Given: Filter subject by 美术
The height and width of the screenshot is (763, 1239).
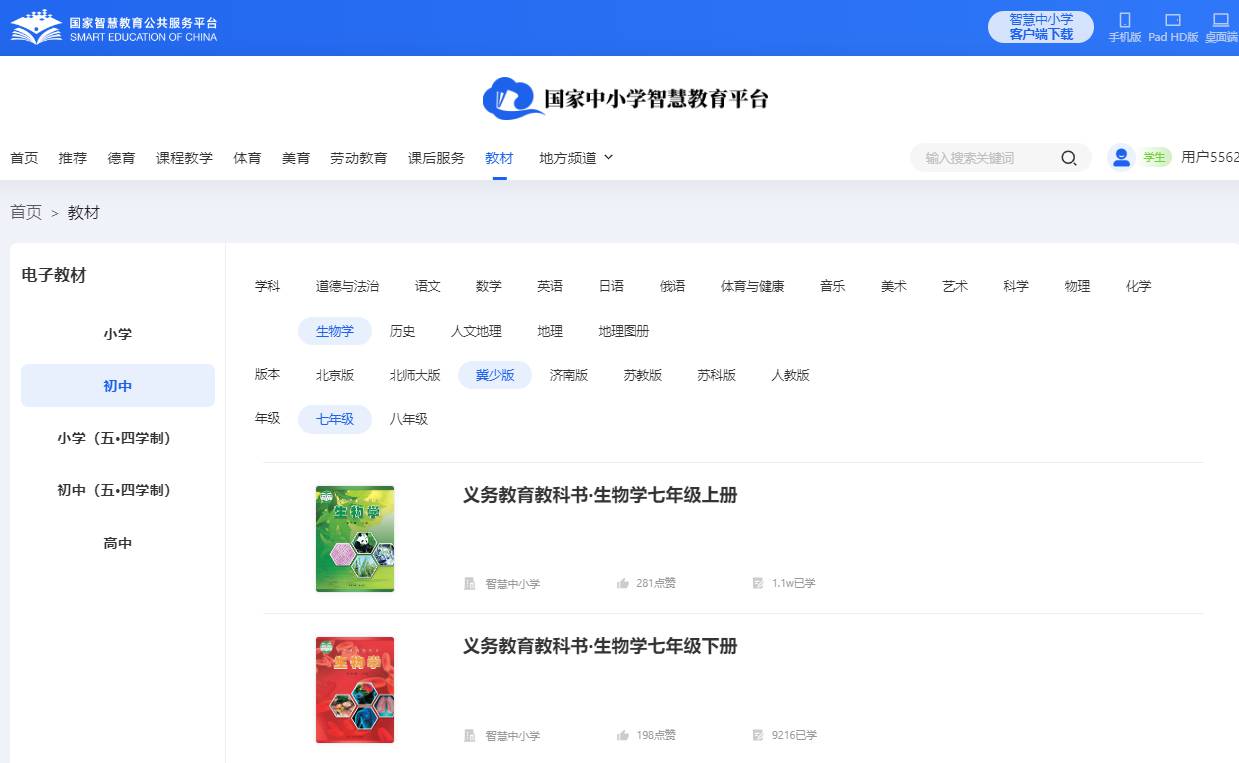Looking at the screenshot, I should click(x=894, y=286).
